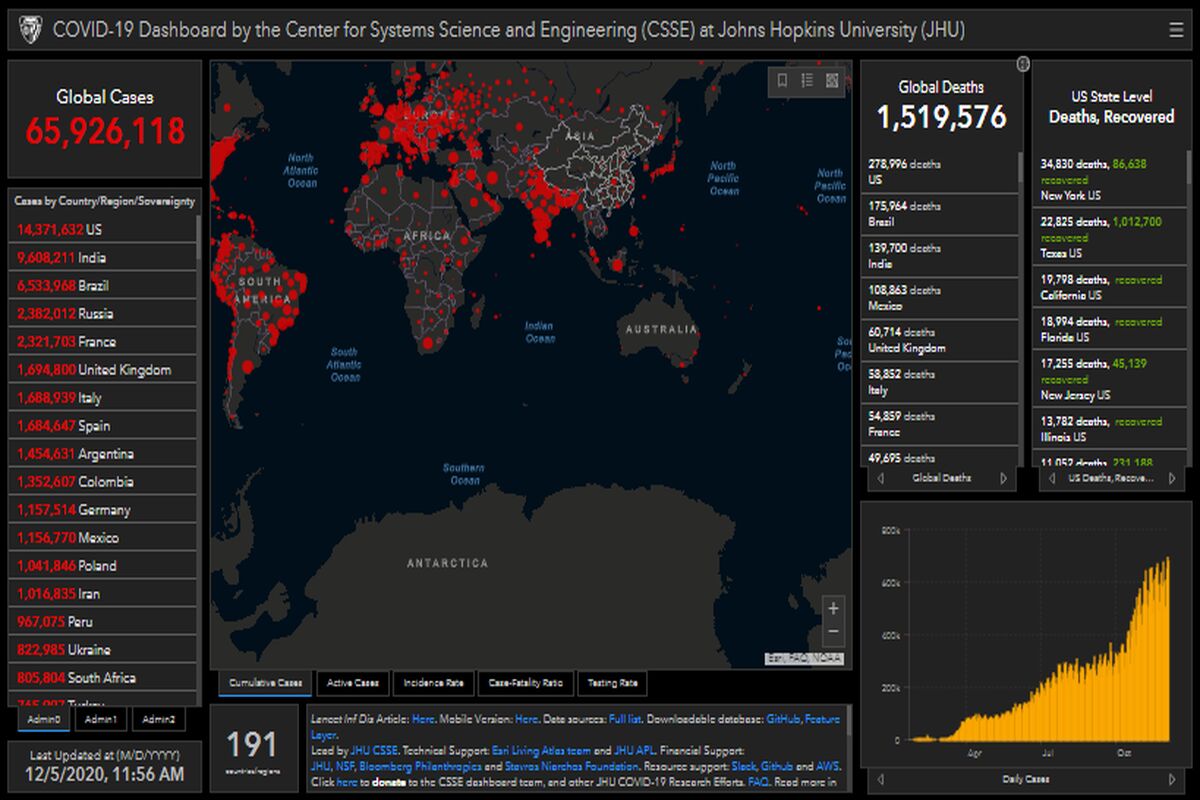The width and height of the screenshot is (1200, 800).
Task: Select the Admin1 level tab
Action: point(100,719)
